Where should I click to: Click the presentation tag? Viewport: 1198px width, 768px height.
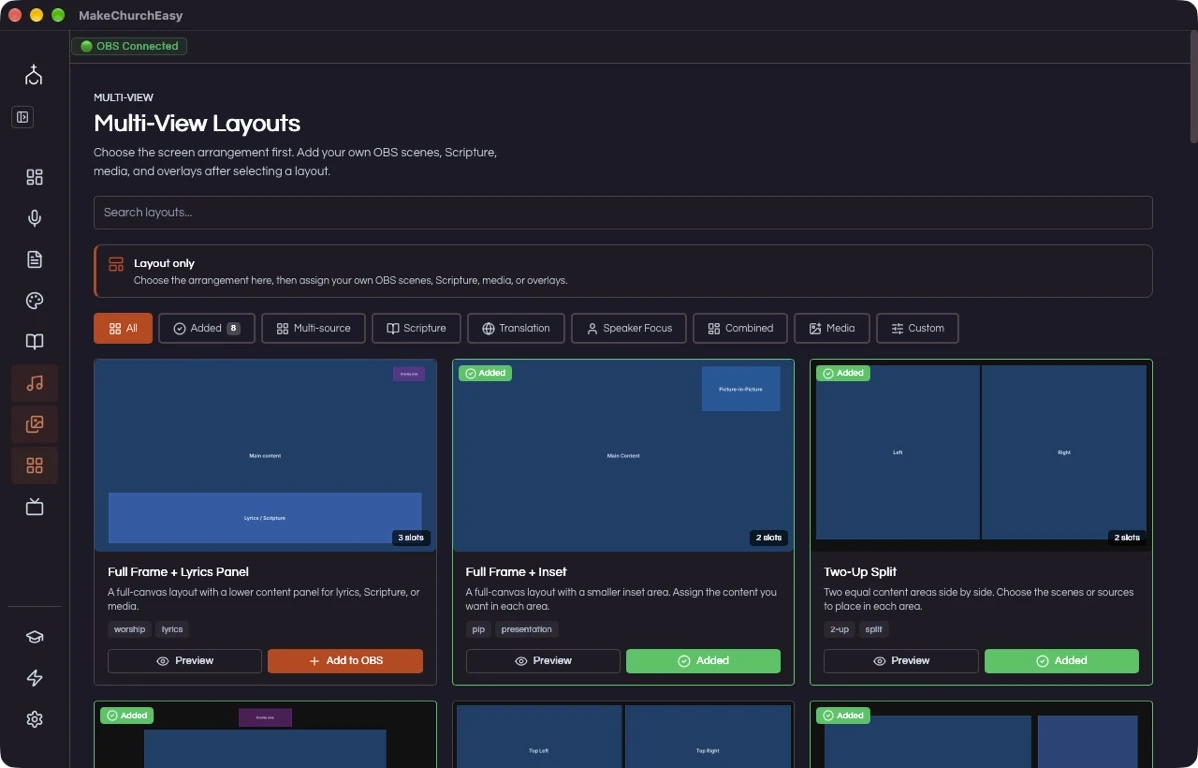526,630
